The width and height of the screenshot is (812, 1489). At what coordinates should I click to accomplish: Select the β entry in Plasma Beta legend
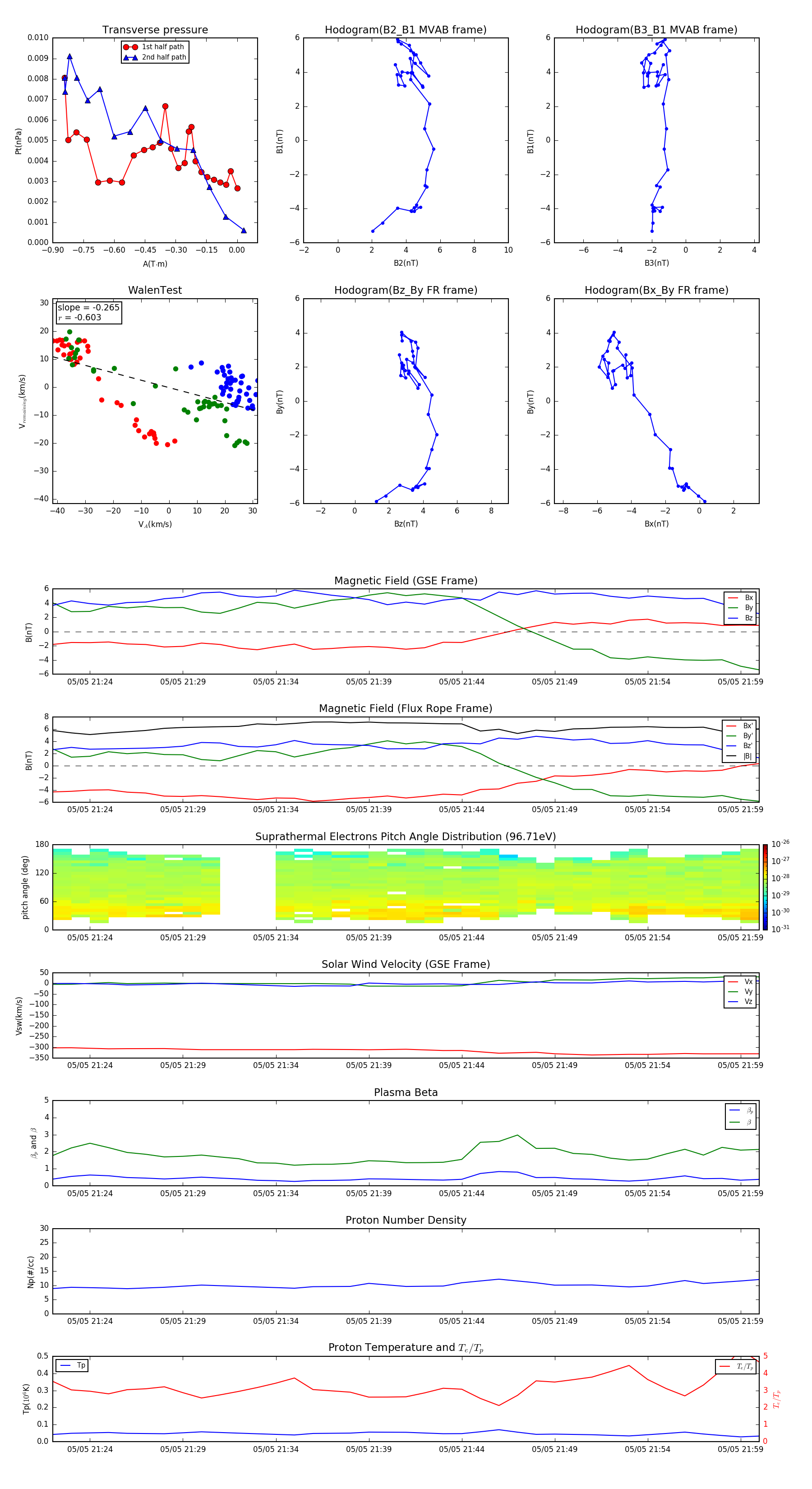pyautogui.click(x=741, y=1122)
